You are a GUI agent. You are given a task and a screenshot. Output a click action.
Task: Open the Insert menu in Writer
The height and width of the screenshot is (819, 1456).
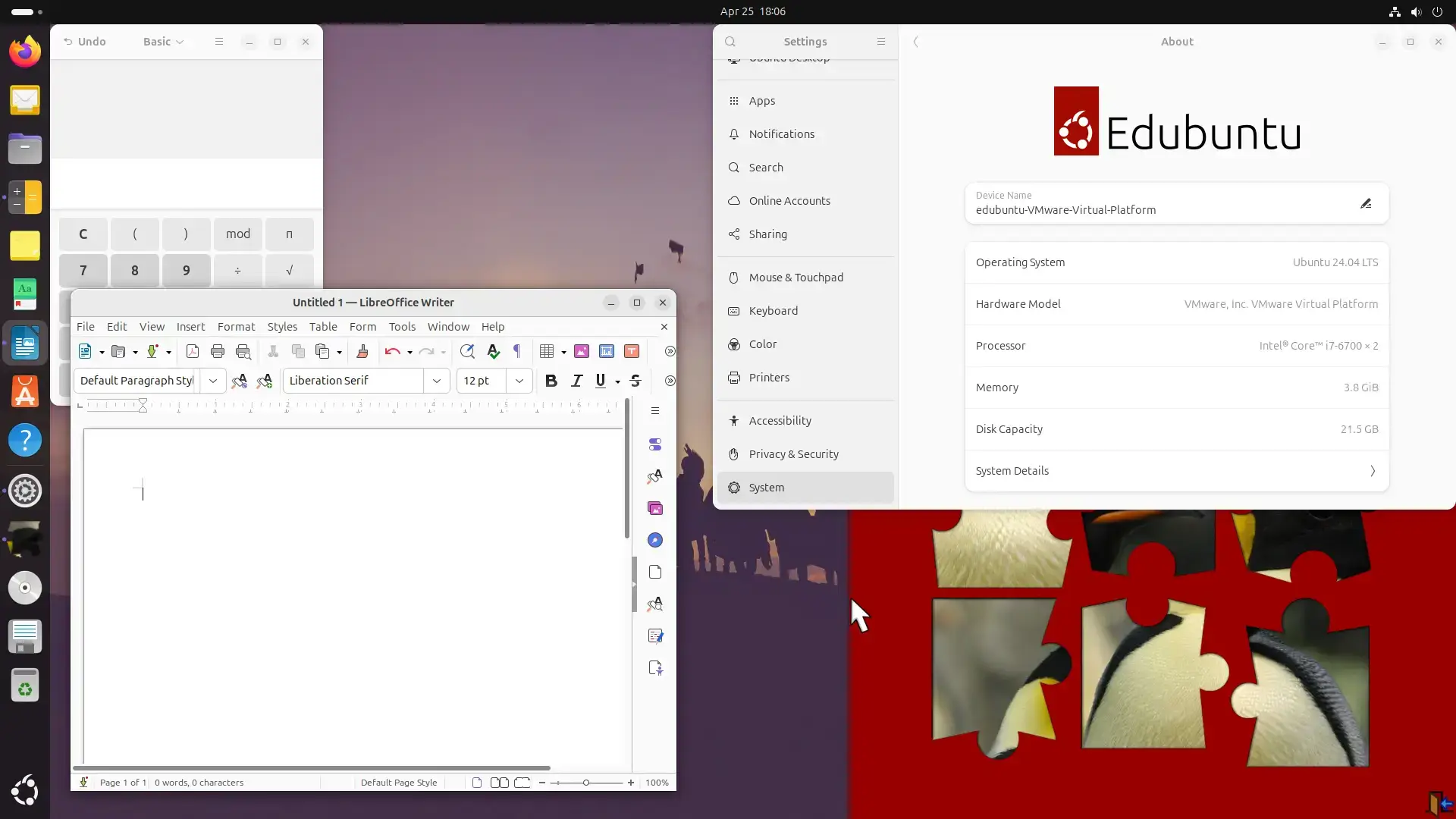click(x=191, y=327)
